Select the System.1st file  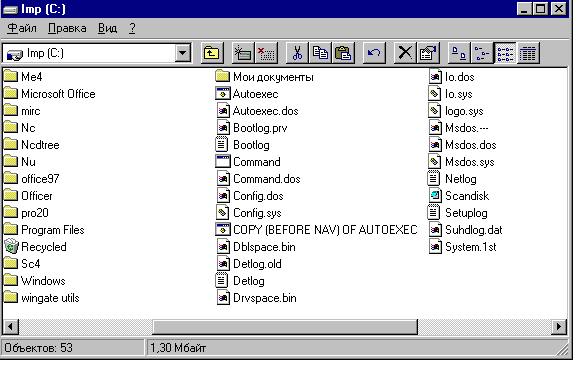pyautogui.click(x=463, y=247)
